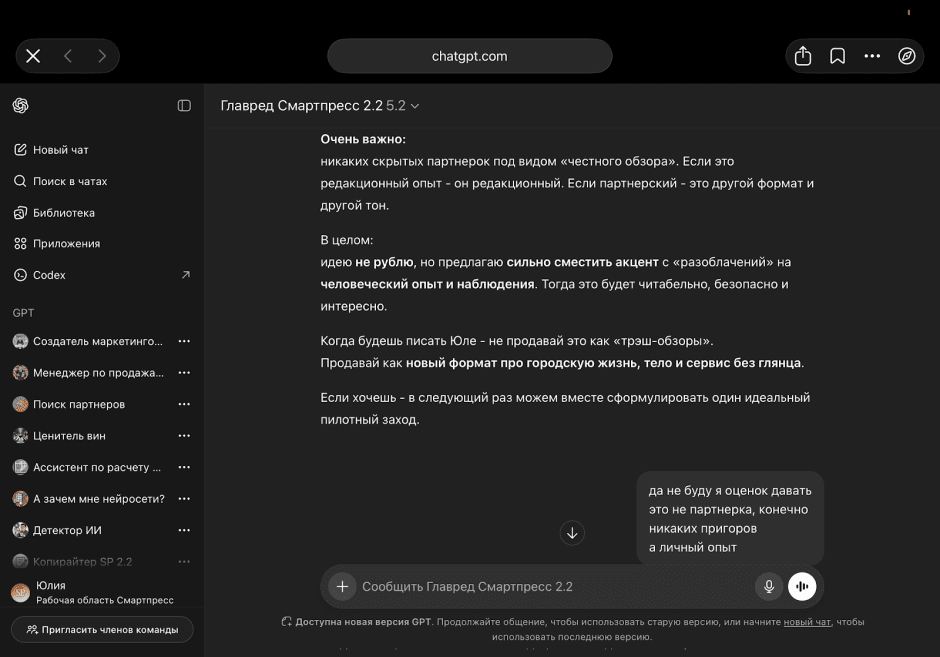The image size is (940, 657).
Task: Click the bookmark icon in browser toolbar
Action: tap(837, 56)
